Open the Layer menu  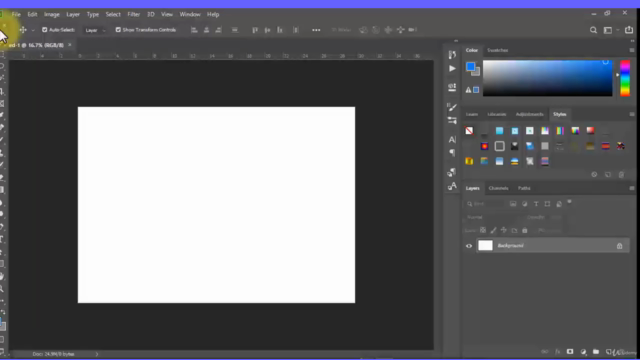[x=73, y=14]
